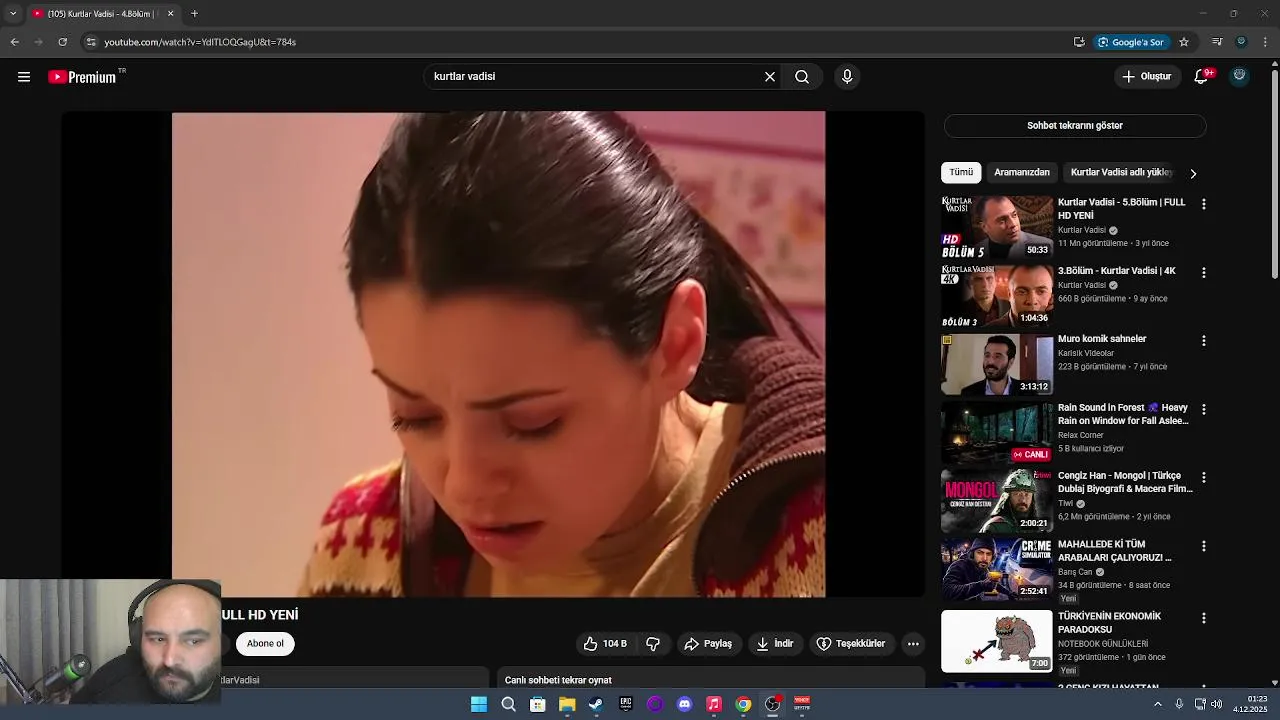The width and height of the screenshot is (1280, 720).
Task: Share the video via Paylaş
Action: tap(708, 644)
